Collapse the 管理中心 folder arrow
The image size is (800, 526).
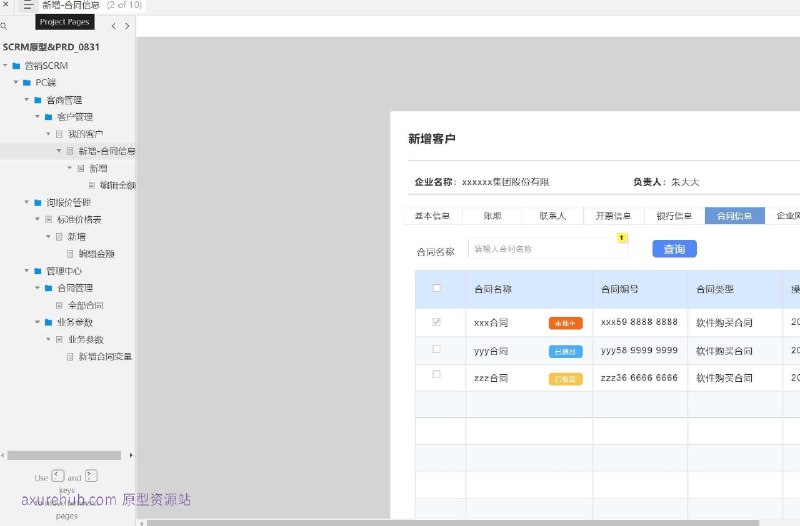click(27, 270)
